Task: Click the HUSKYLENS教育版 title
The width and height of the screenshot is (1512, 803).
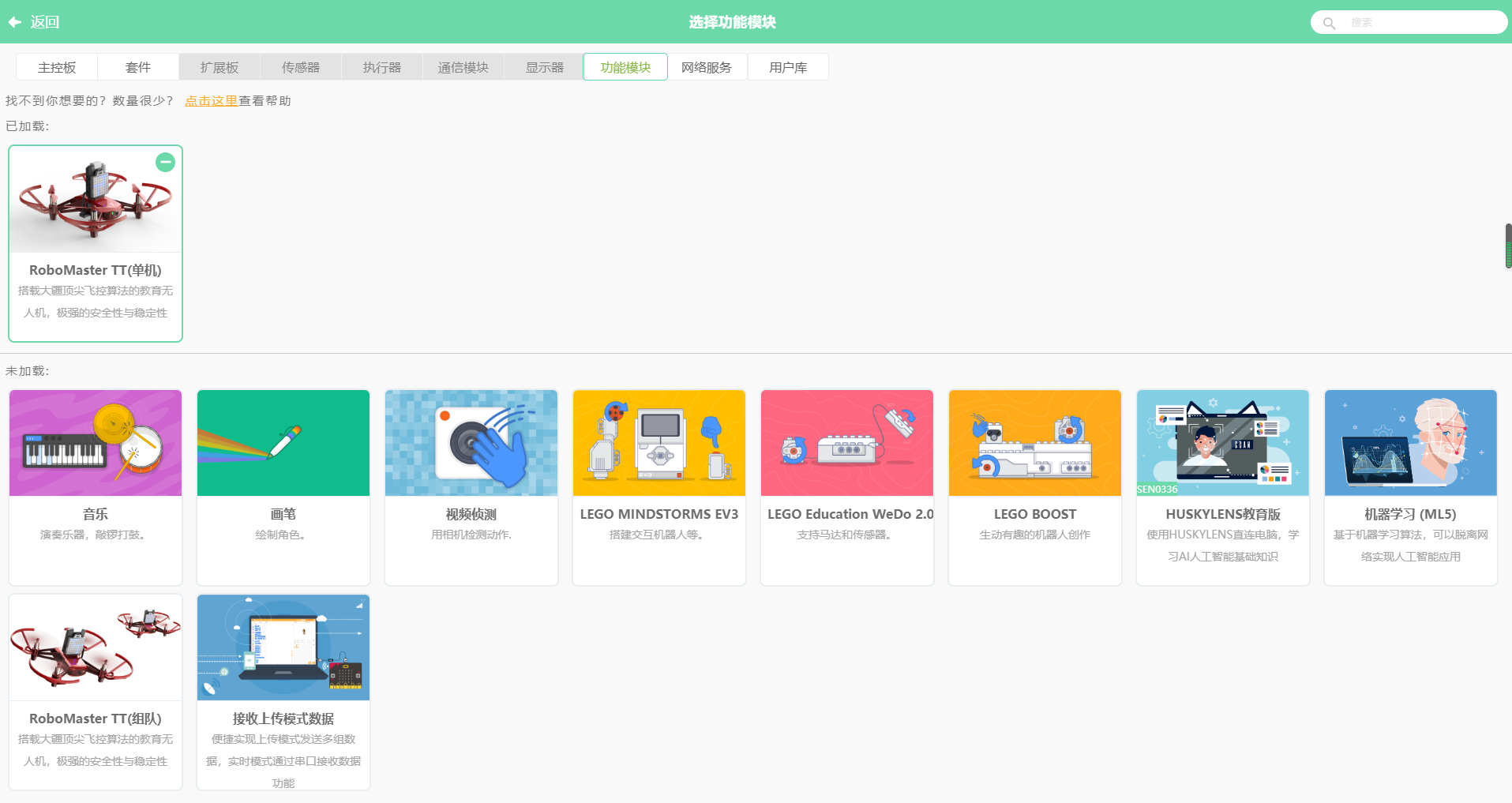Action: pos(1223,514)
